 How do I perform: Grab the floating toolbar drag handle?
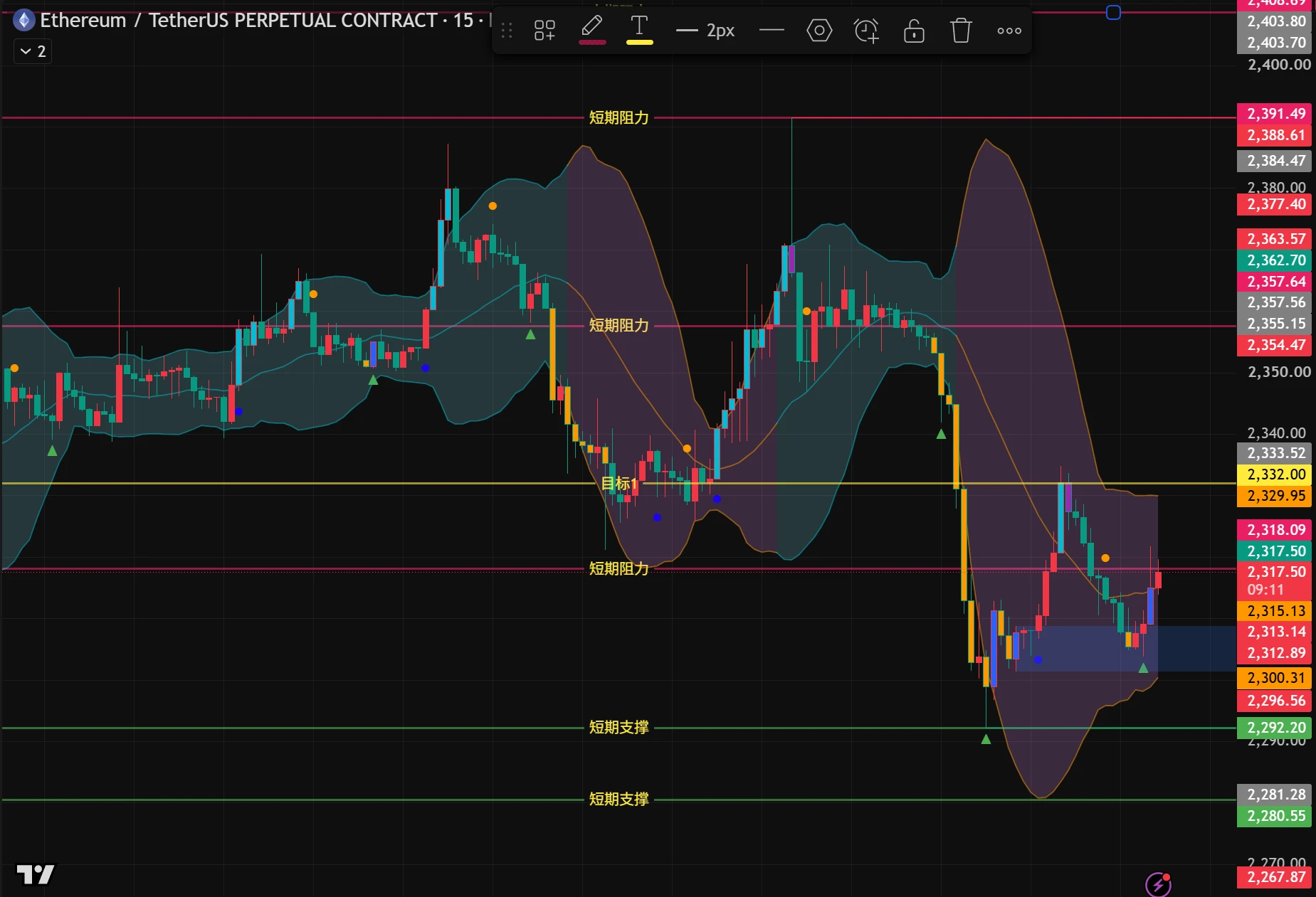[x=507, y=31]
